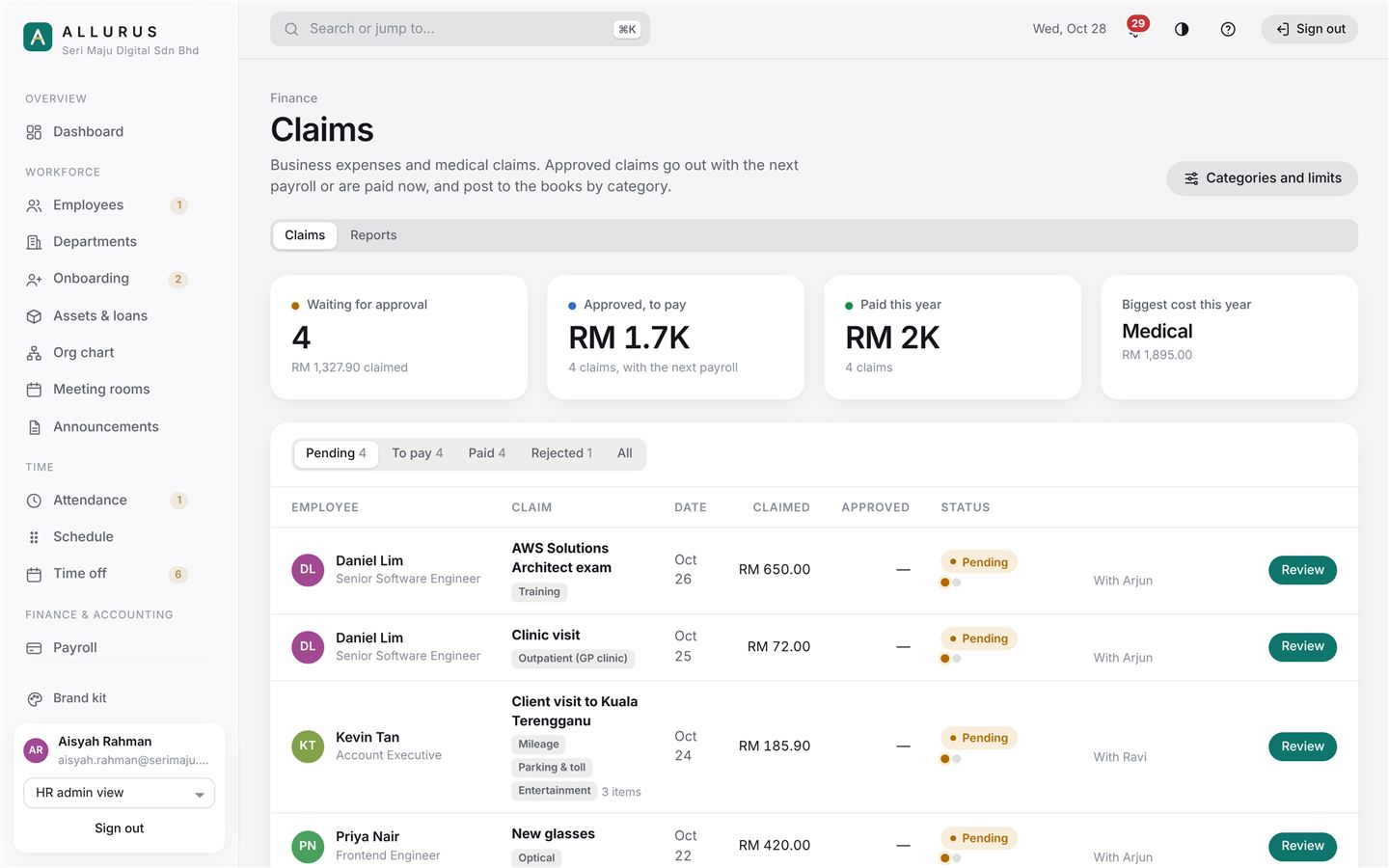The height and width of the screenshot is (868, 1389).
Task: Click the Onboarding person-plus icon
Action: [34, 279]
